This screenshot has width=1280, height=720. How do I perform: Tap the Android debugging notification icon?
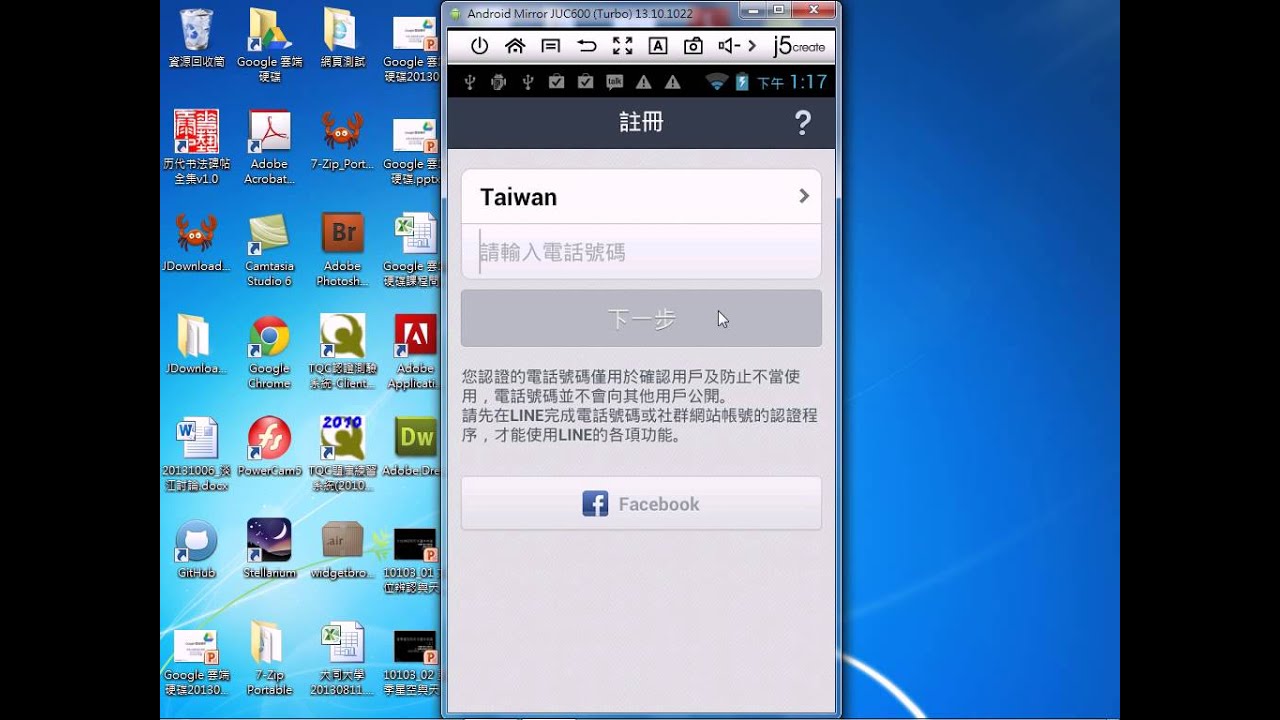tap(499, 82)
